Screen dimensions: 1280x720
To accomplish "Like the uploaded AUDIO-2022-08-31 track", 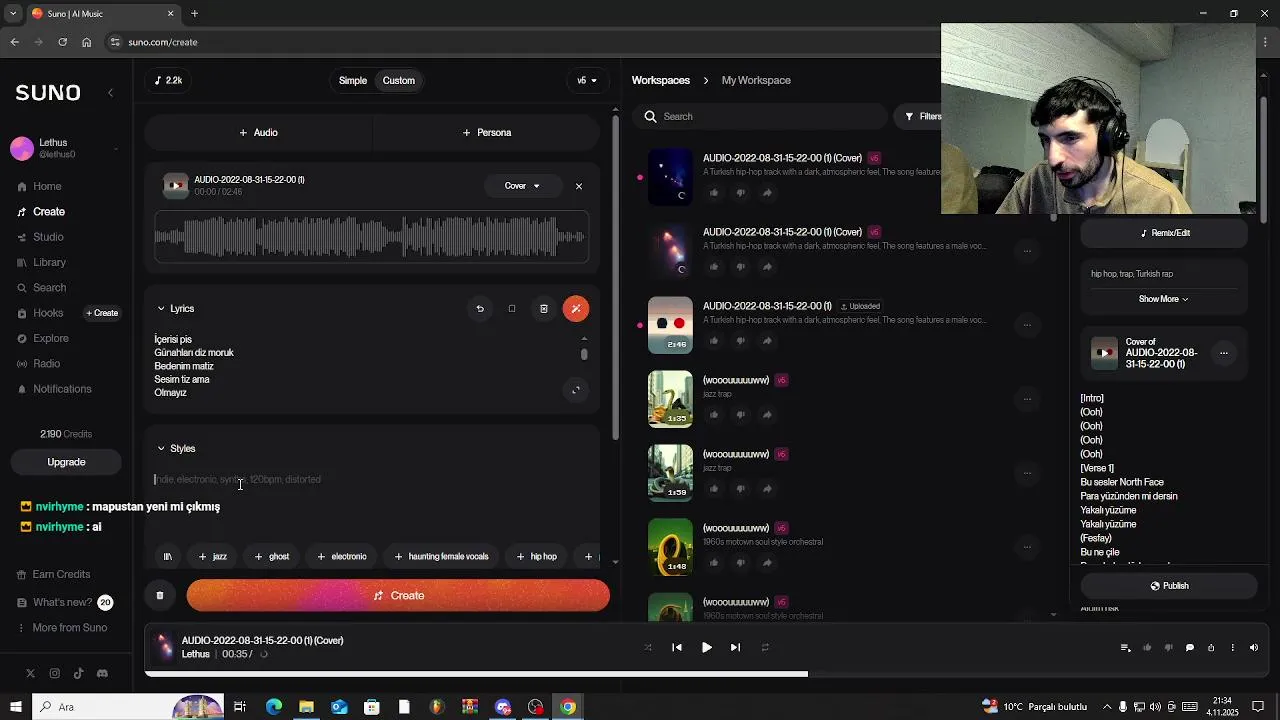I will coord(714,341).
